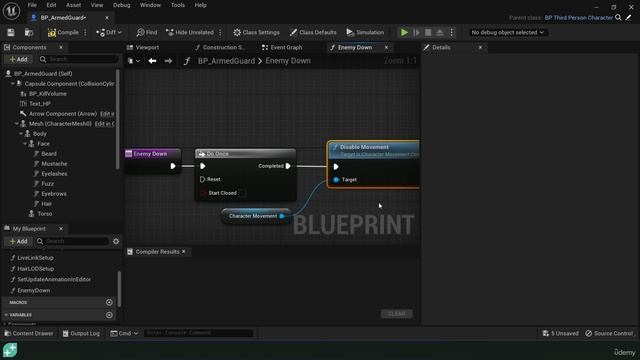
Task: Click the Unreal Engine logo icon
Action: [11, 11]
